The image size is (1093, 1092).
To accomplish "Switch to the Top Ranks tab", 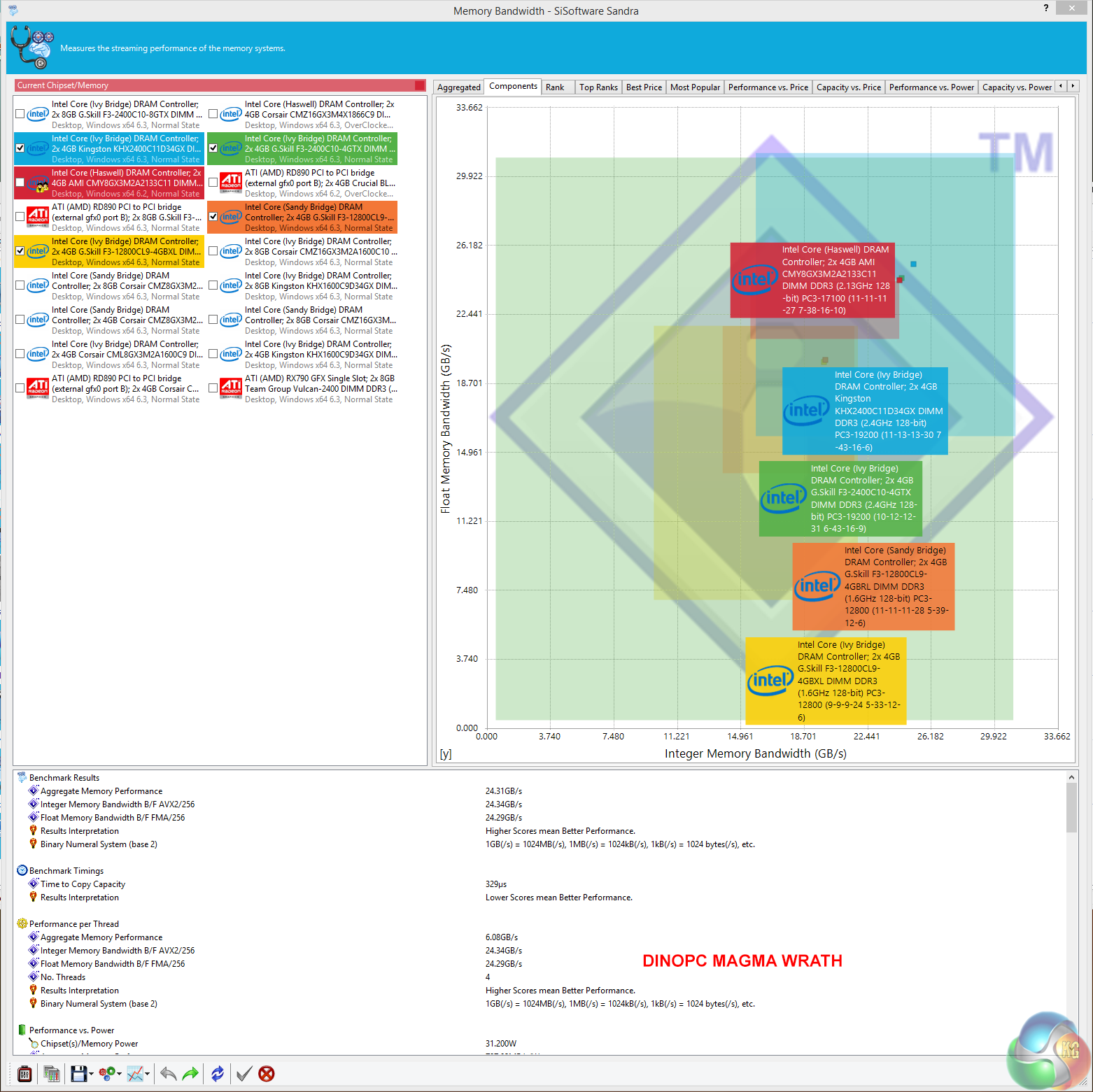I will [x=598, y=87].
